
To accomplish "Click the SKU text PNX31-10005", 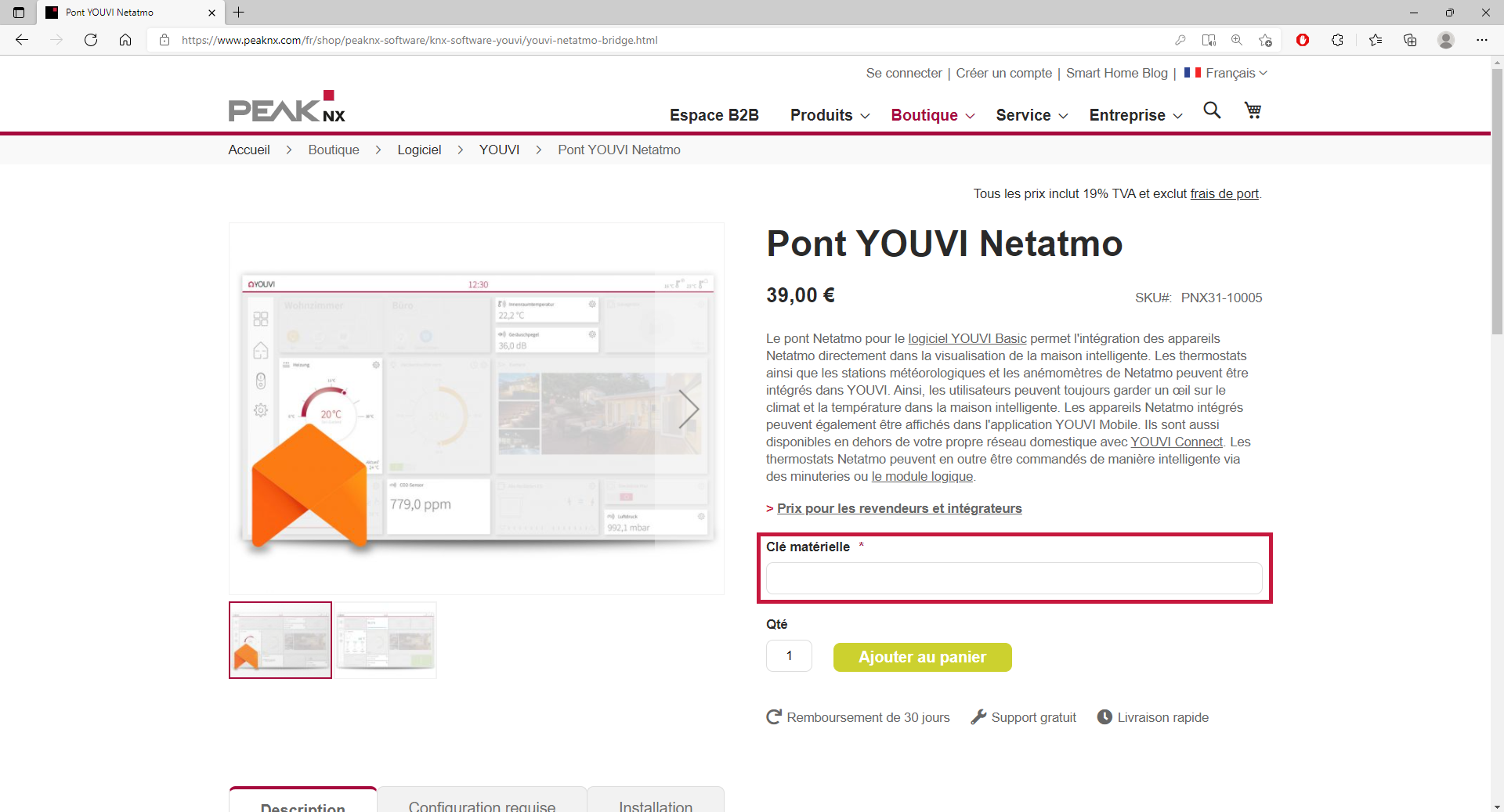I will 1221,298.
